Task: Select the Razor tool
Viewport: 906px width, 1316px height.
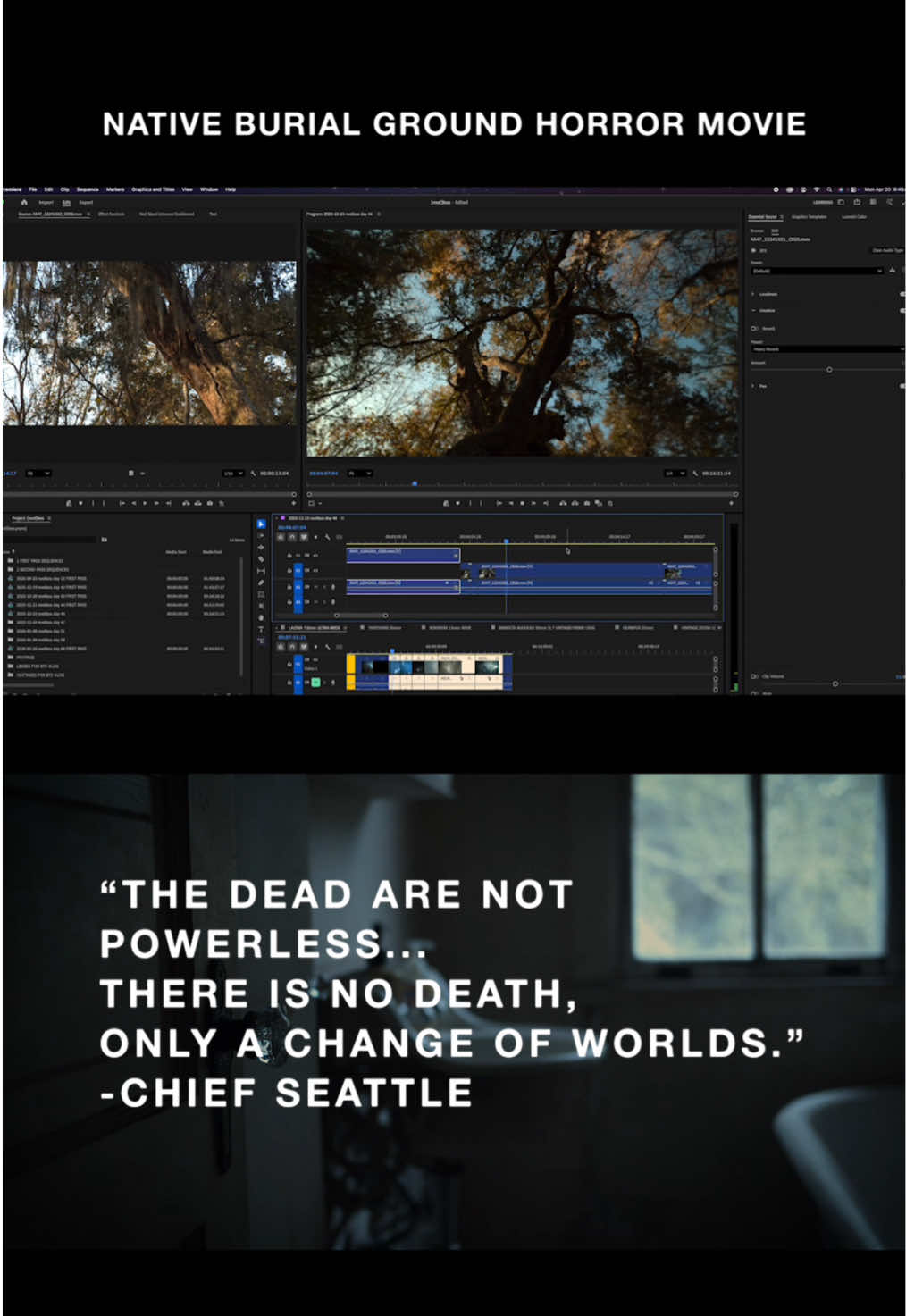Action: pos(261,559)
